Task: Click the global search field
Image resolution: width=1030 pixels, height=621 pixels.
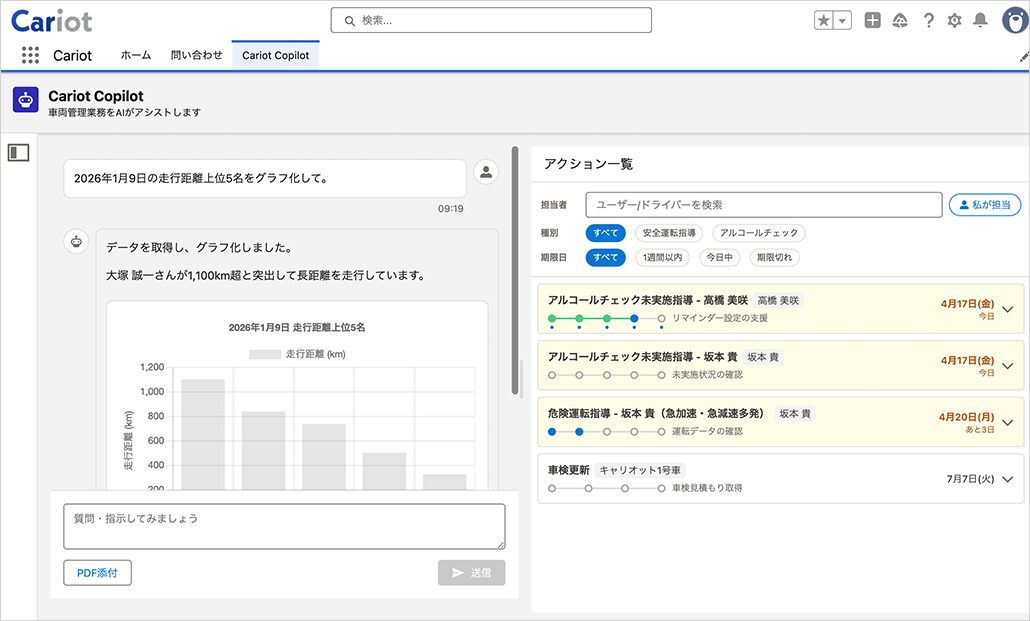Action: [x=491, y=20]
